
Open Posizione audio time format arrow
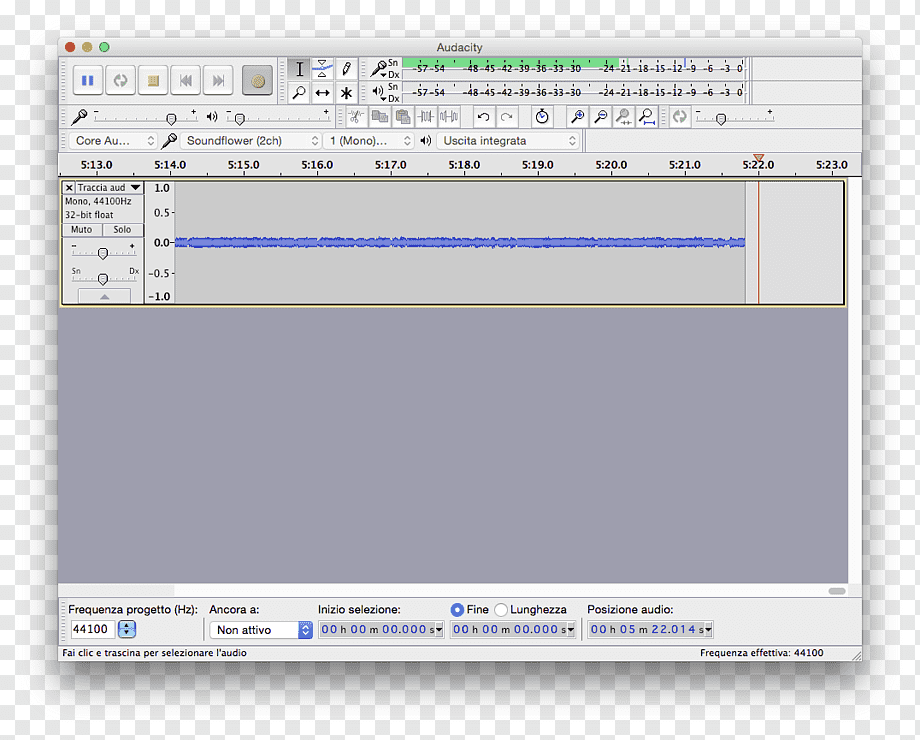pos(709,630)
